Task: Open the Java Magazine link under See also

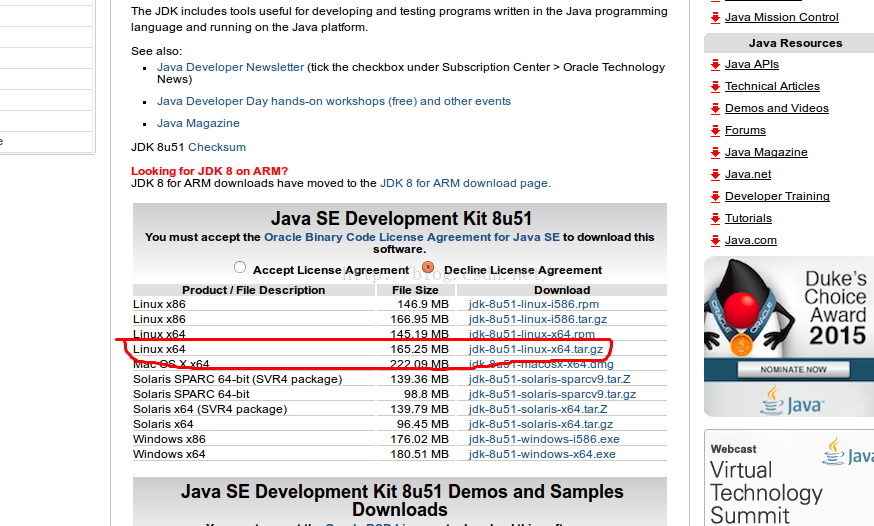Action: 198,123
